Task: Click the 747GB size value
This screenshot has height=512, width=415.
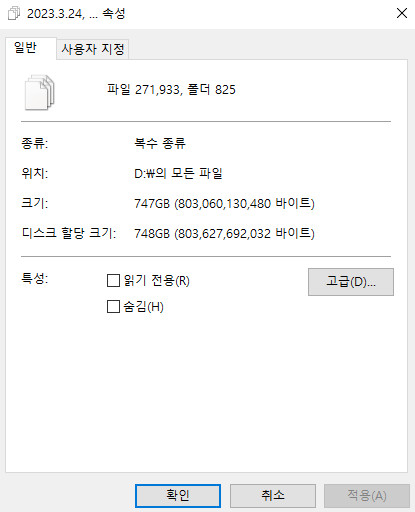Action: [224, 203]
